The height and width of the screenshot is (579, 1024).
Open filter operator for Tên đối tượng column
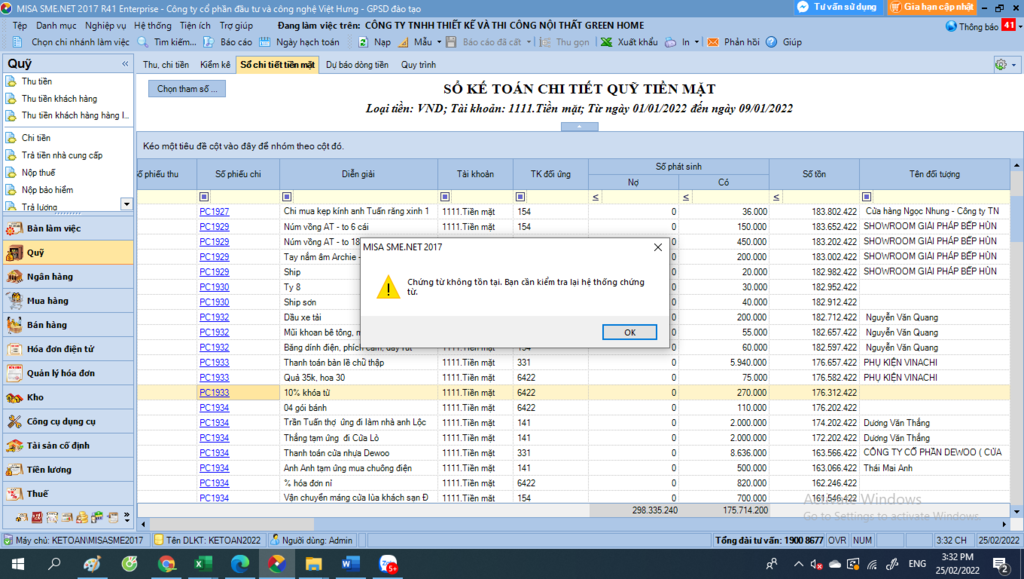[x=866, y=196]
